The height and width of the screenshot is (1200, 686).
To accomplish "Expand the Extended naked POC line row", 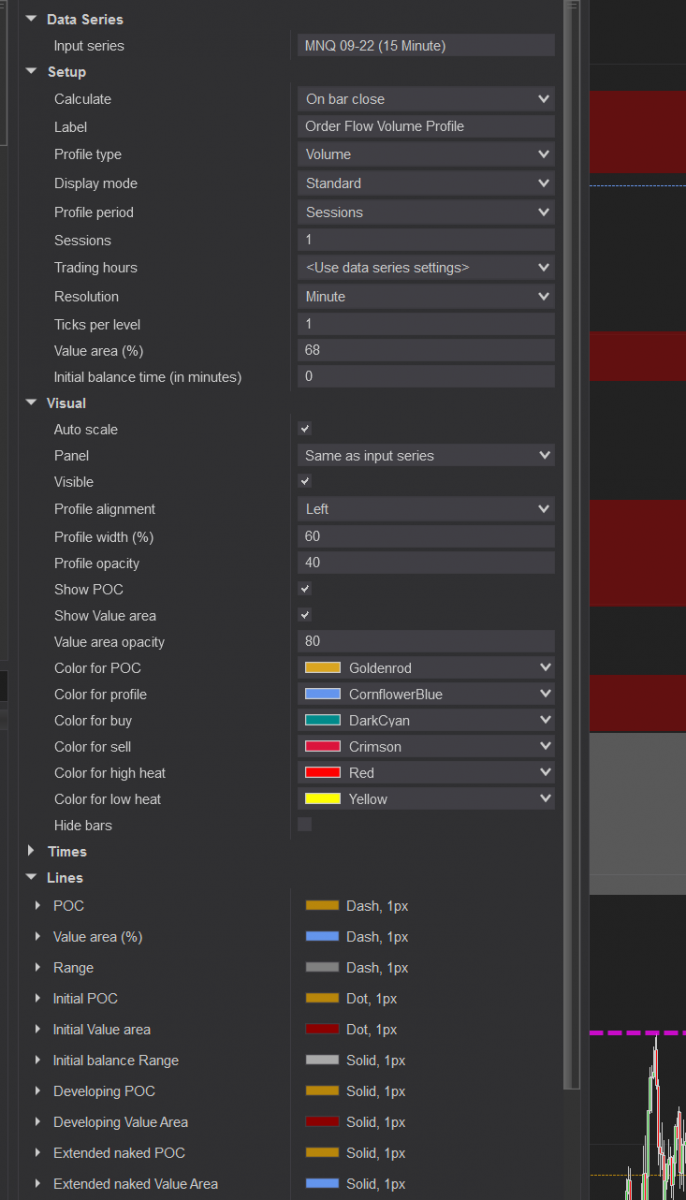I will click(39, 1153).
